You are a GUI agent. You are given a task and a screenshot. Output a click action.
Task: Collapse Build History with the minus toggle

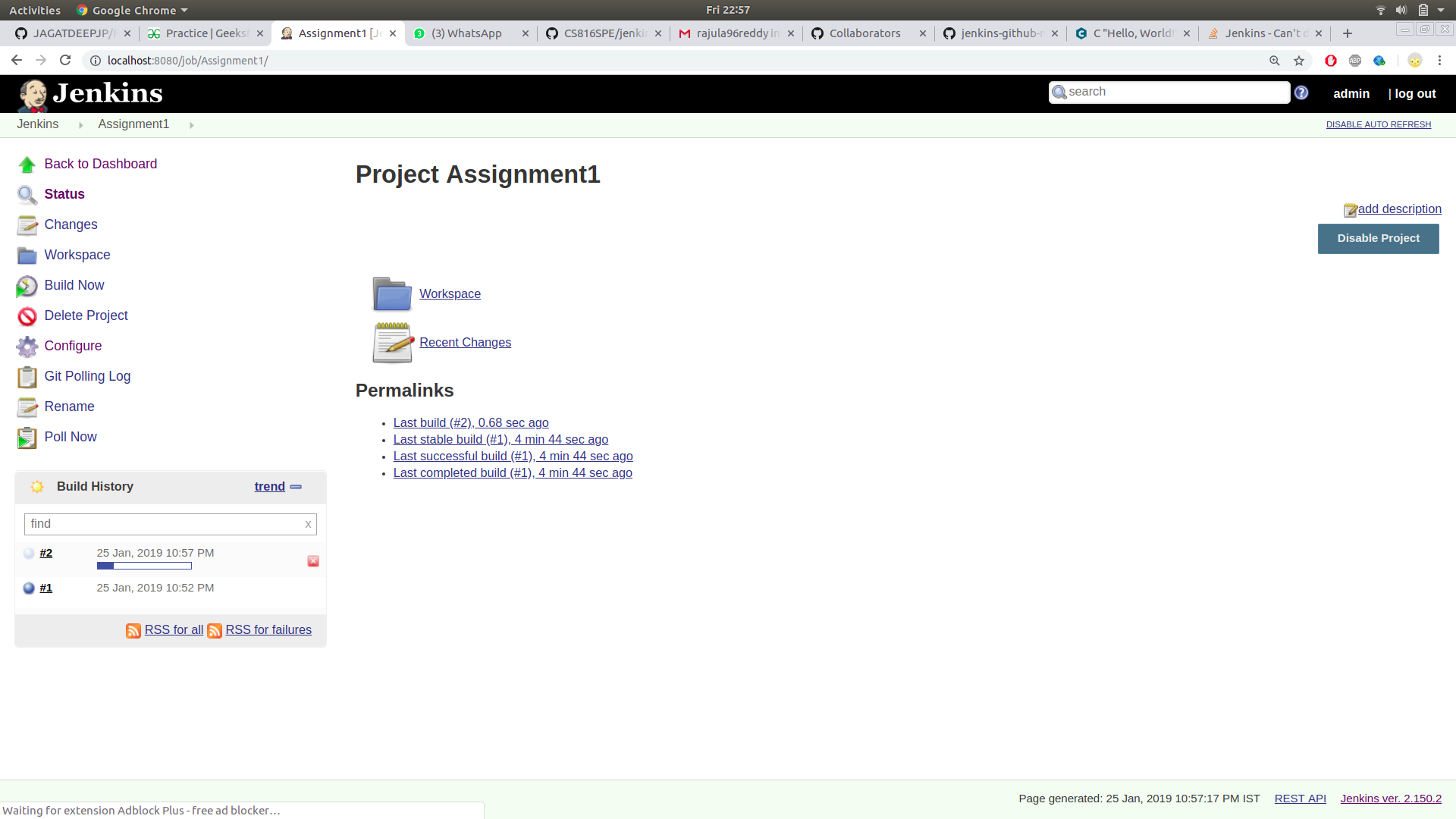click(296, 487)
